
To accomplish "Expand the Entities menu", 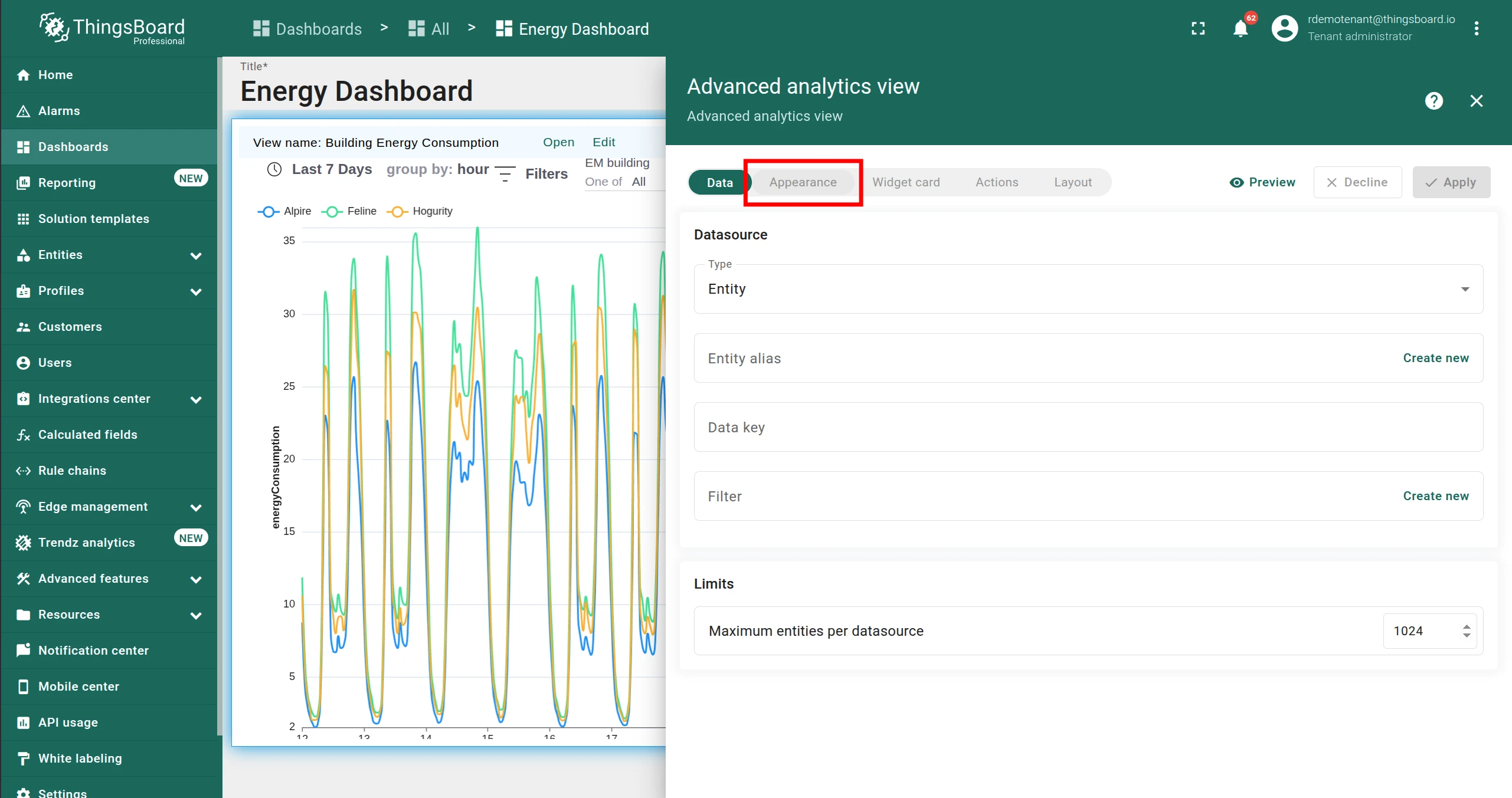I will [x=196, y=255].
